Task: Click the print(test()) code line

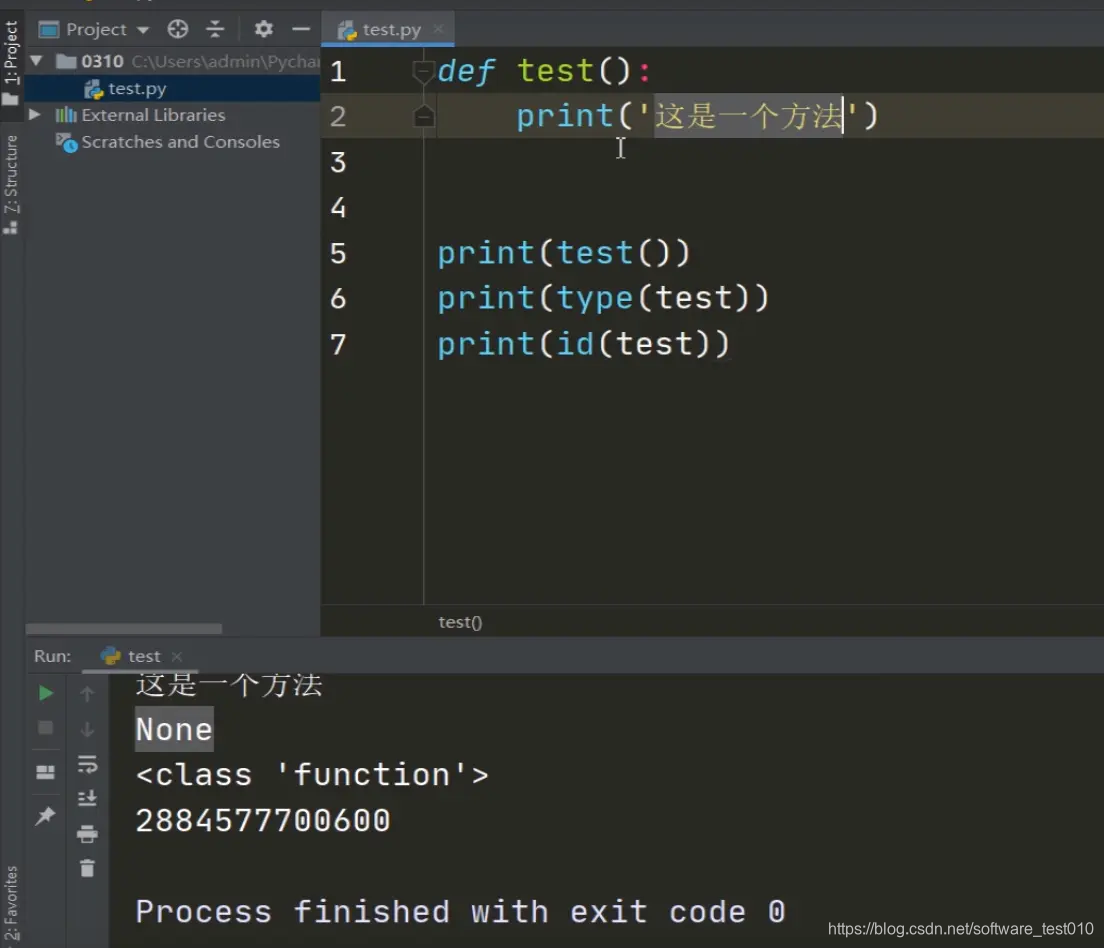Action: tap(564, 253)
